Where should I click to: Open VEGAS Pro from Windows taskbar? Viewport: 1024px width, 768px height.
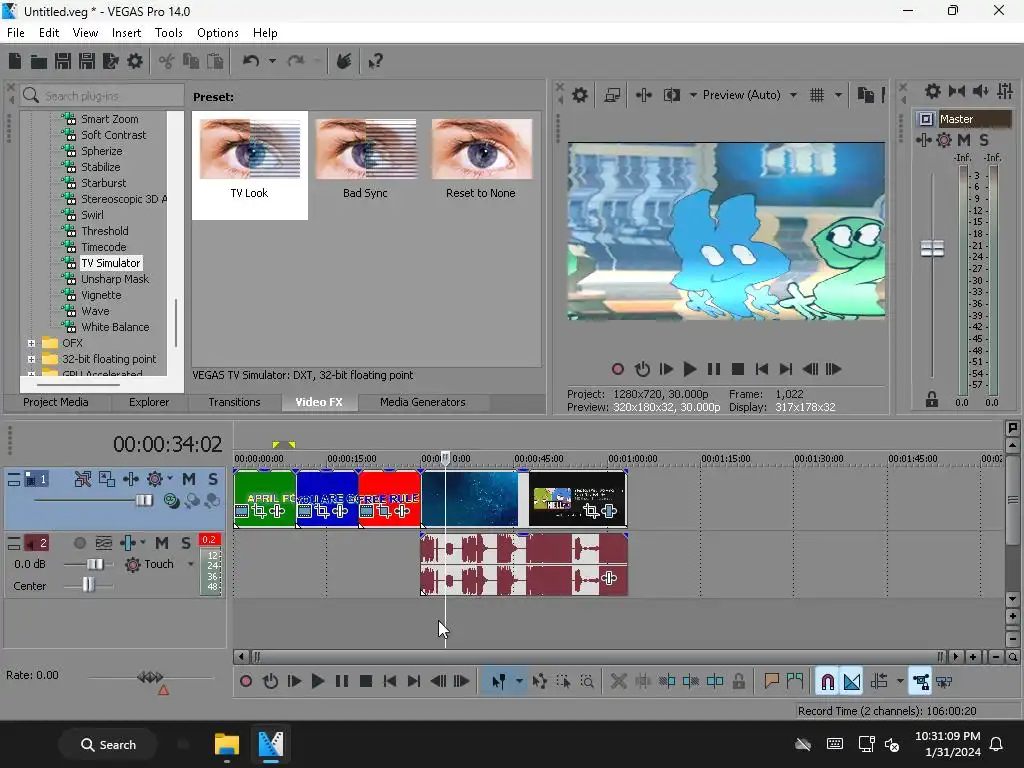(x=270, y=744)
